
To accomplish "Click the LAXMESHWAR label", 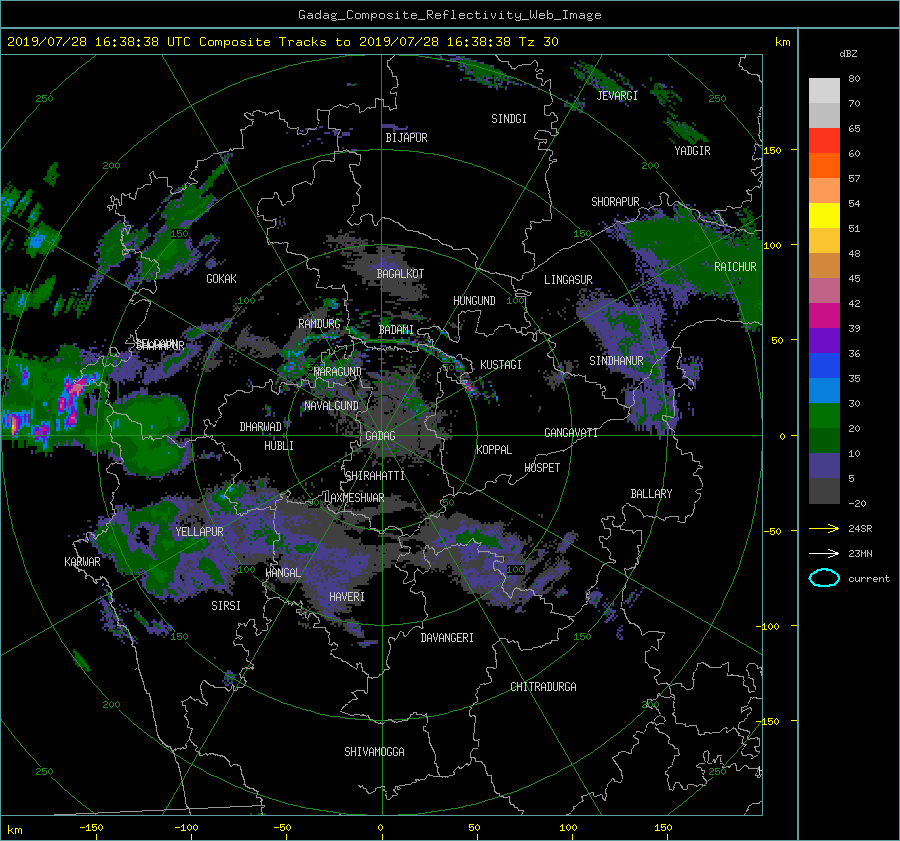I will [354, 498].
